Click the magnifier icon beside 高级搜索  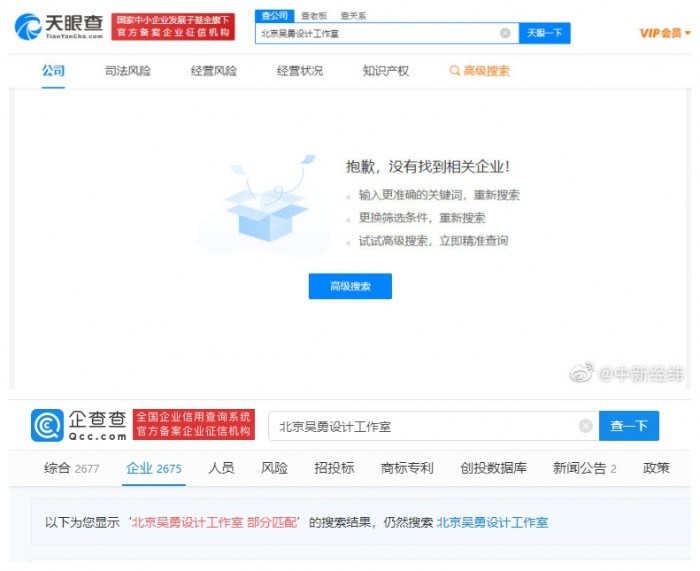coord(454,71)
